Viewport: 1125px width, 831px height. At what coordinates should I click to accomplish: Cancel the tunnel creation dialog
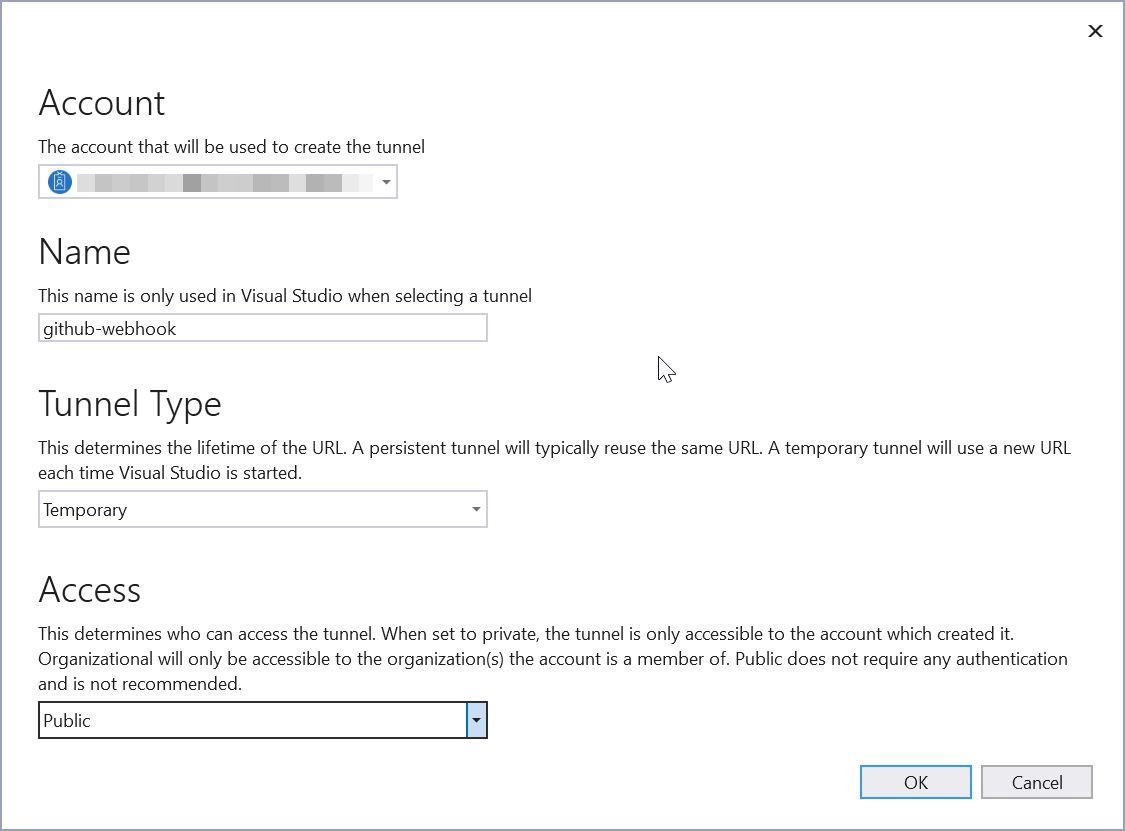(x=1037, y=782)
